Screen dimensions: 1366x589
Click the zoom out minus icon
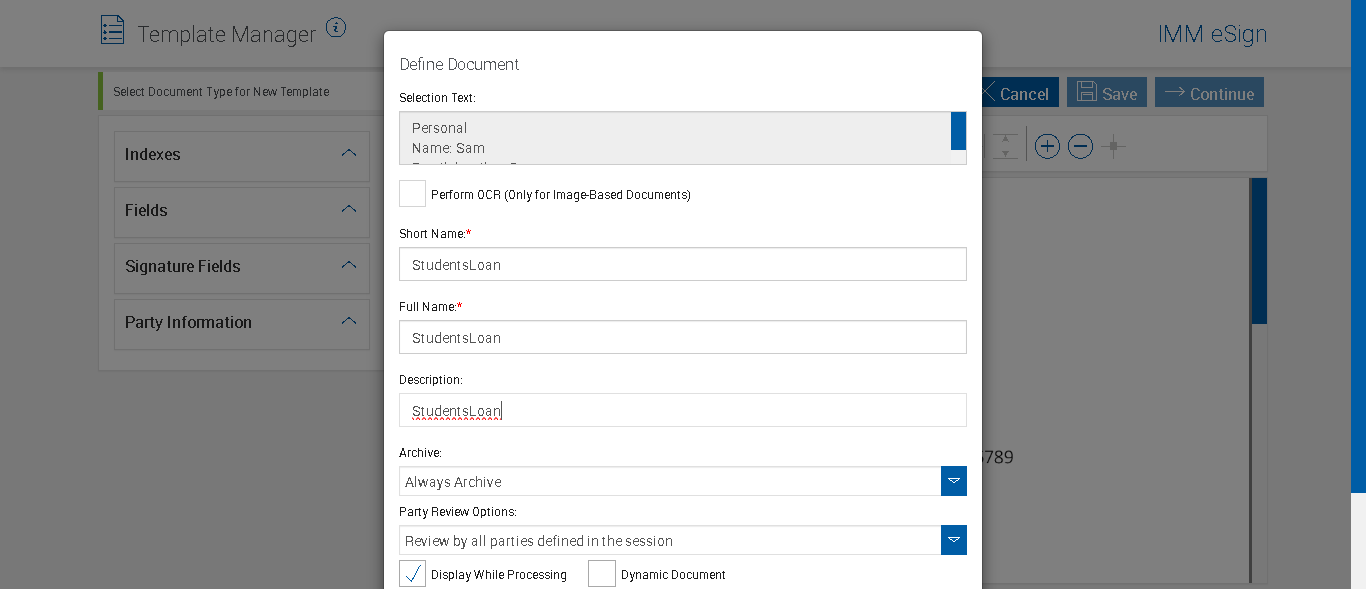(x=1080, y=147)
